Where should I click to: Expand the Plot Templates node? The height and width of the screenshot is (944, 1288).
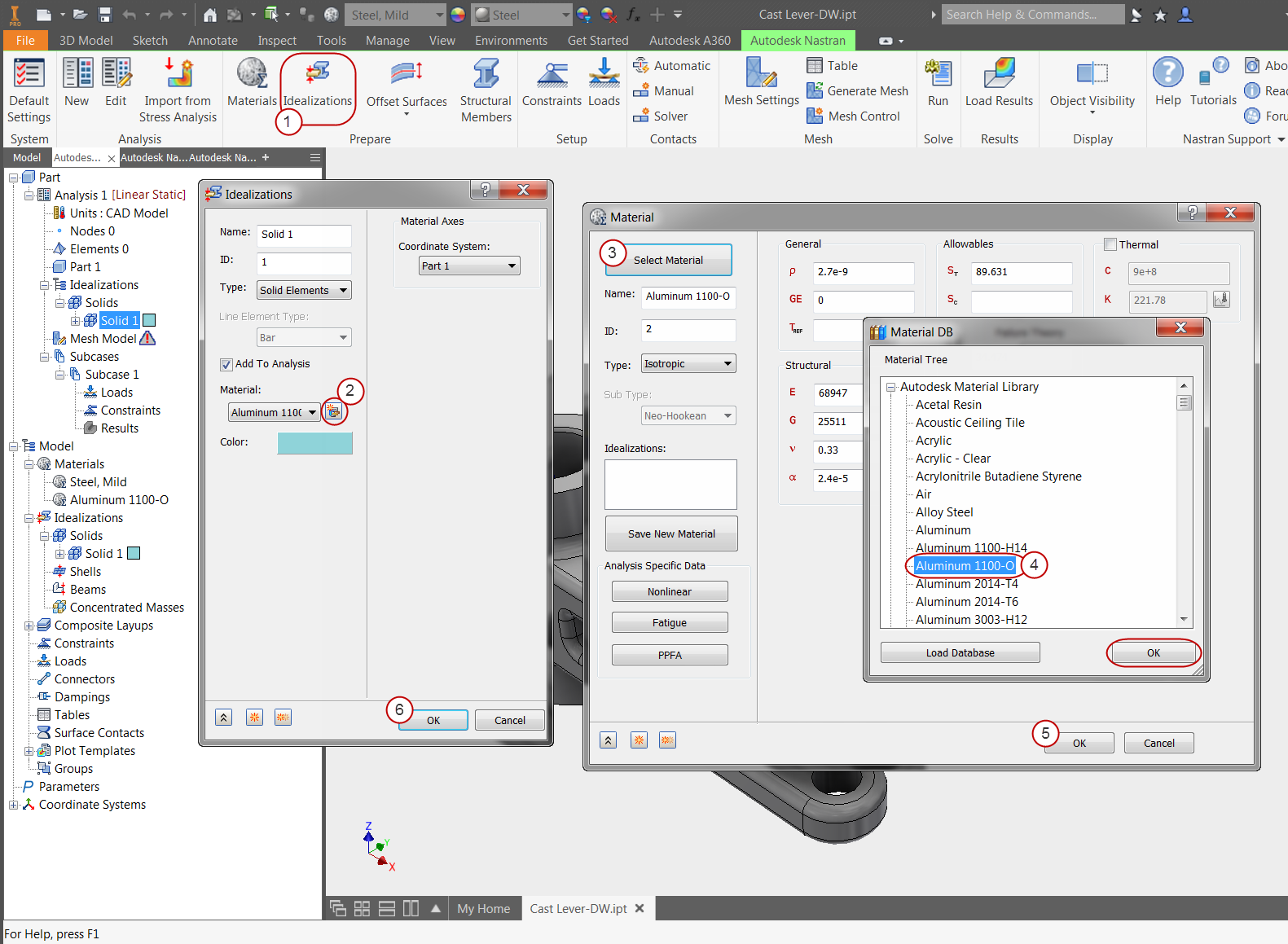29,751
